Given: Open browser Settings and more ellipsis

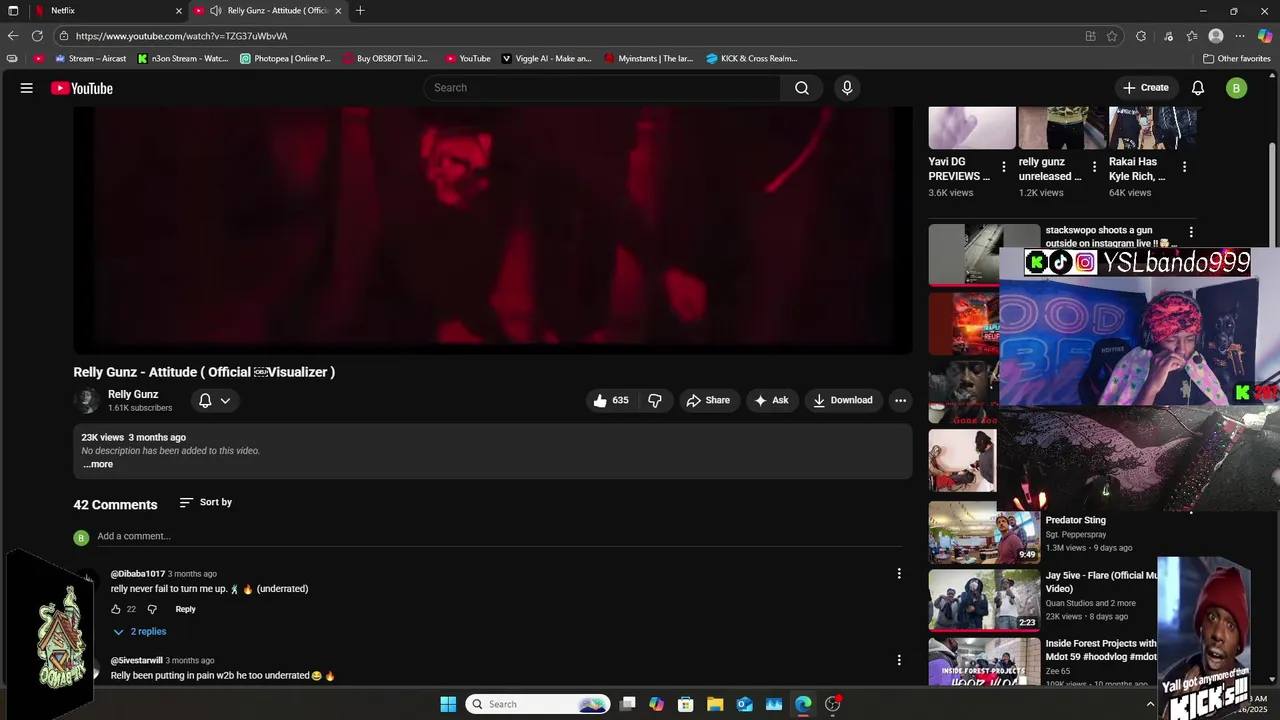Looking at the screenshot, I should (x=1240, y=36).
